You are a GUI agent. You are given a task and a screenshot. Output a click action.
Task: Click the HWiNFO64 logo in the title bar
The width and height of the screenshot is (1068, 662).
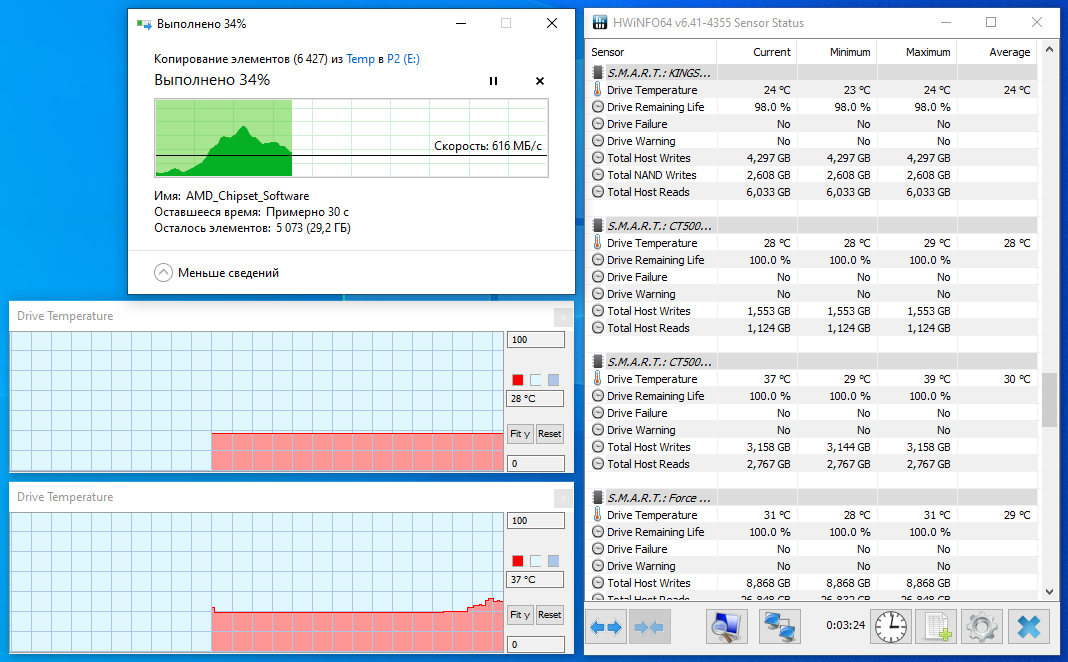click(599, 22)
